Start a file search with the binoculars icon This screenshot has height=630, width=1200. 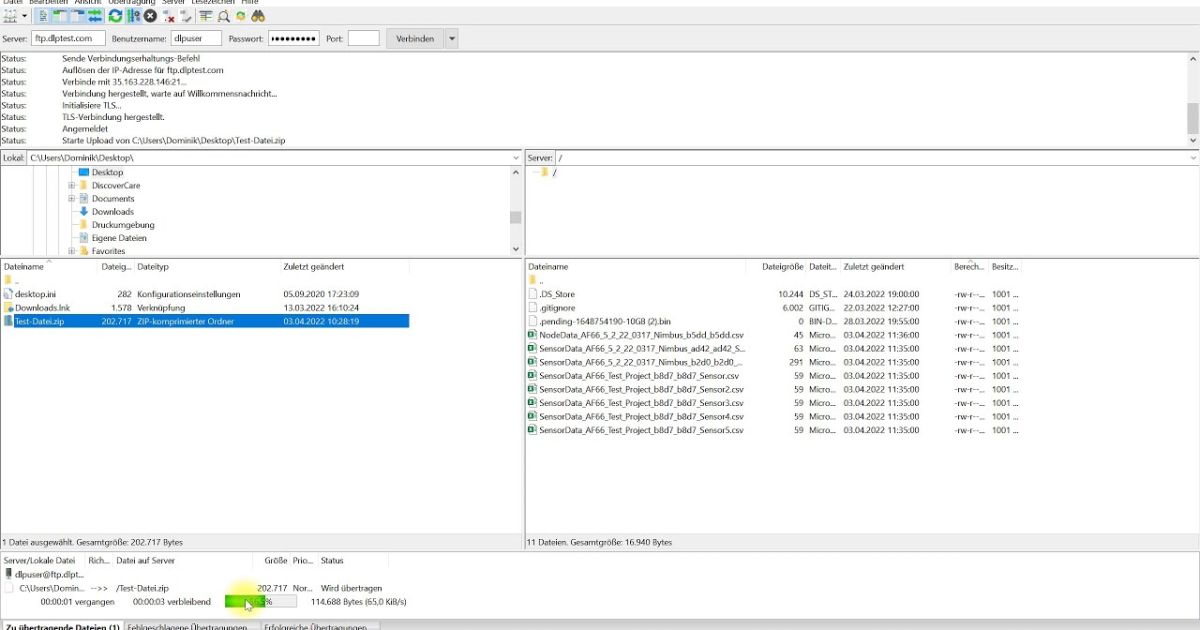pyautogui.click(x=258, y=18)
